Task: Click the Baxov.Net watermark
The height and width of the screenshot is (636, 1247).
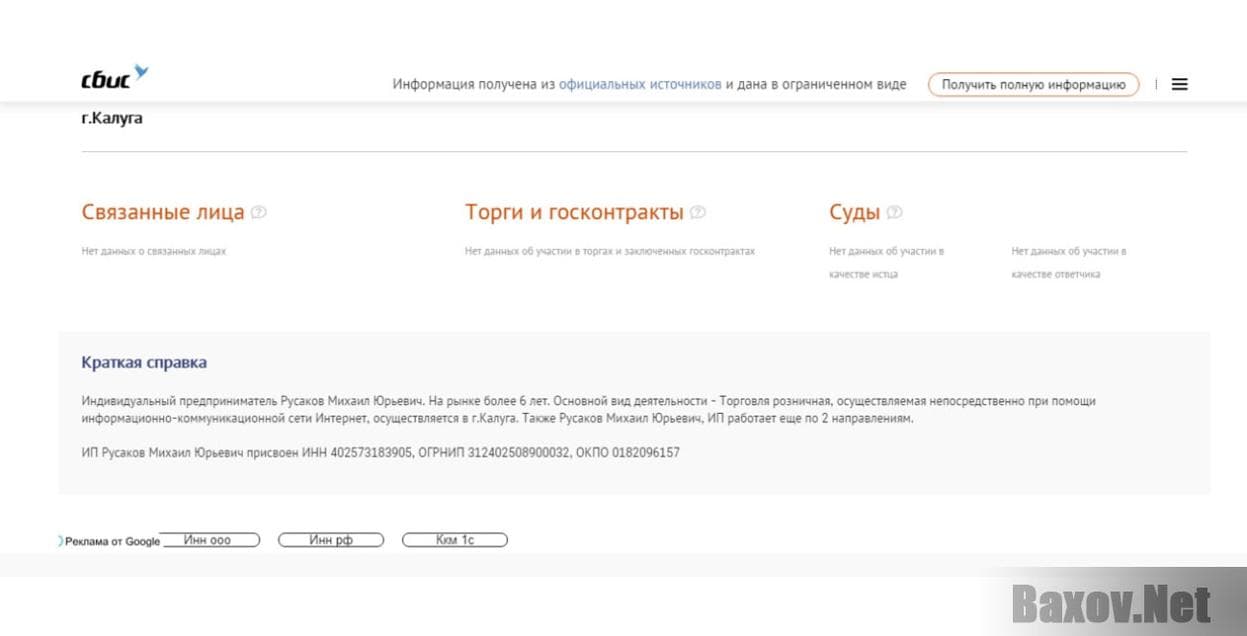Action: pyautogui.click(x=1111, y=604)
